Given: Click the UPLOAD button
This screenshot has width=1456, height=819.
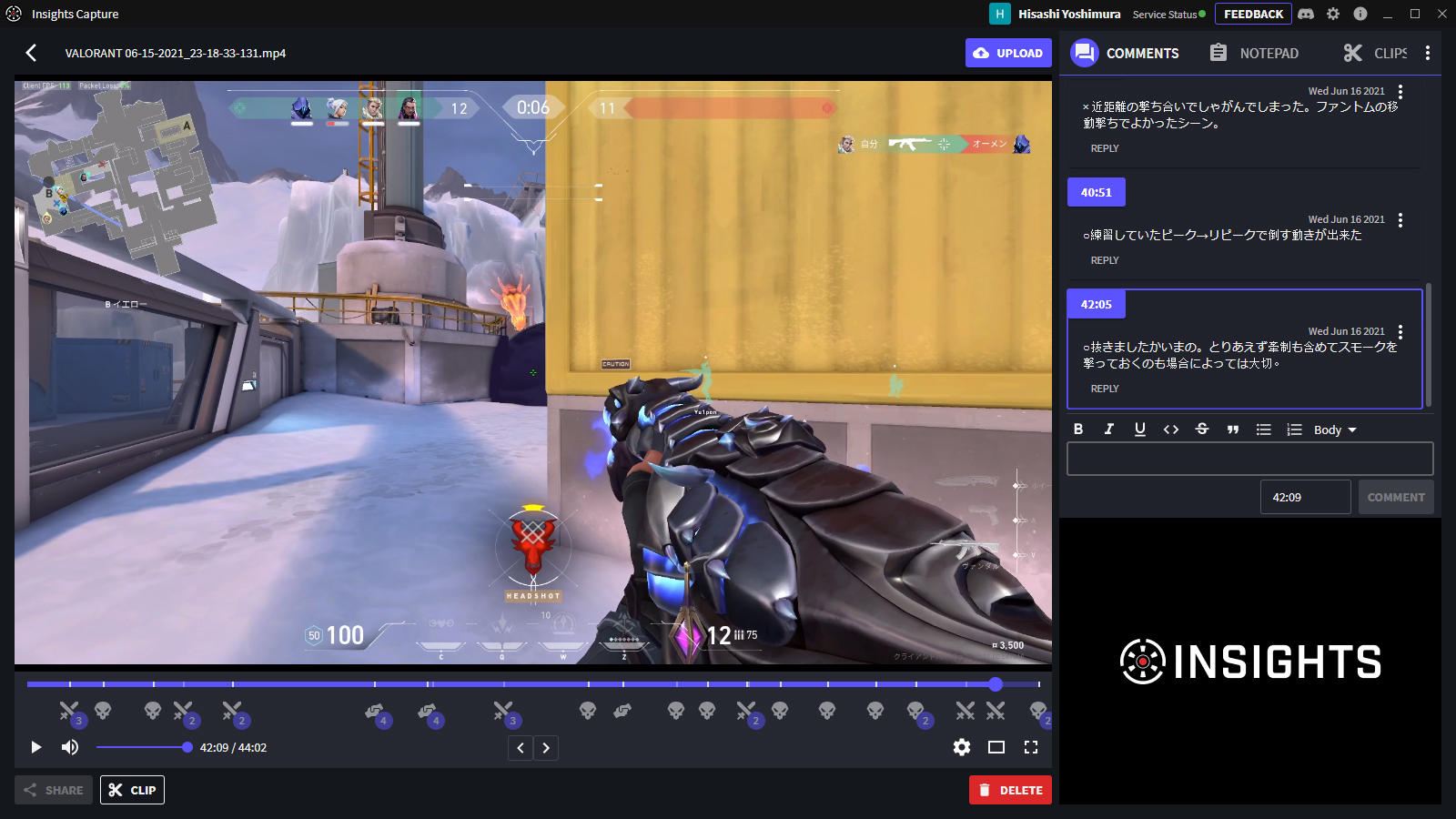Looking at the screenshot, I should 1008,53.
